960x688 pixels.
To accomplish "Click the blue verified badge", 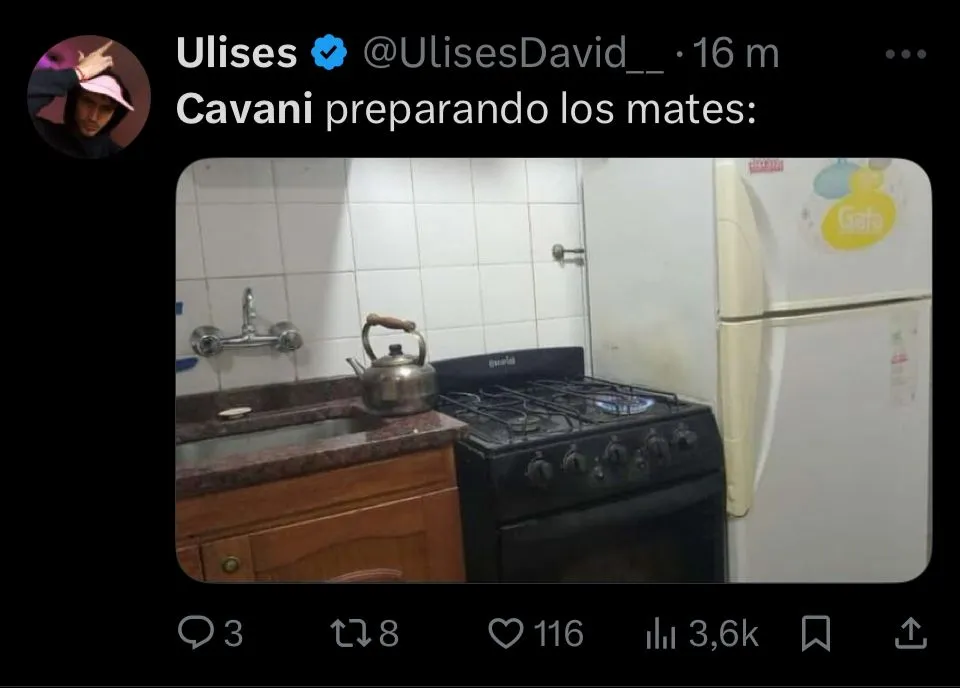I will click(x=329, y=52).
